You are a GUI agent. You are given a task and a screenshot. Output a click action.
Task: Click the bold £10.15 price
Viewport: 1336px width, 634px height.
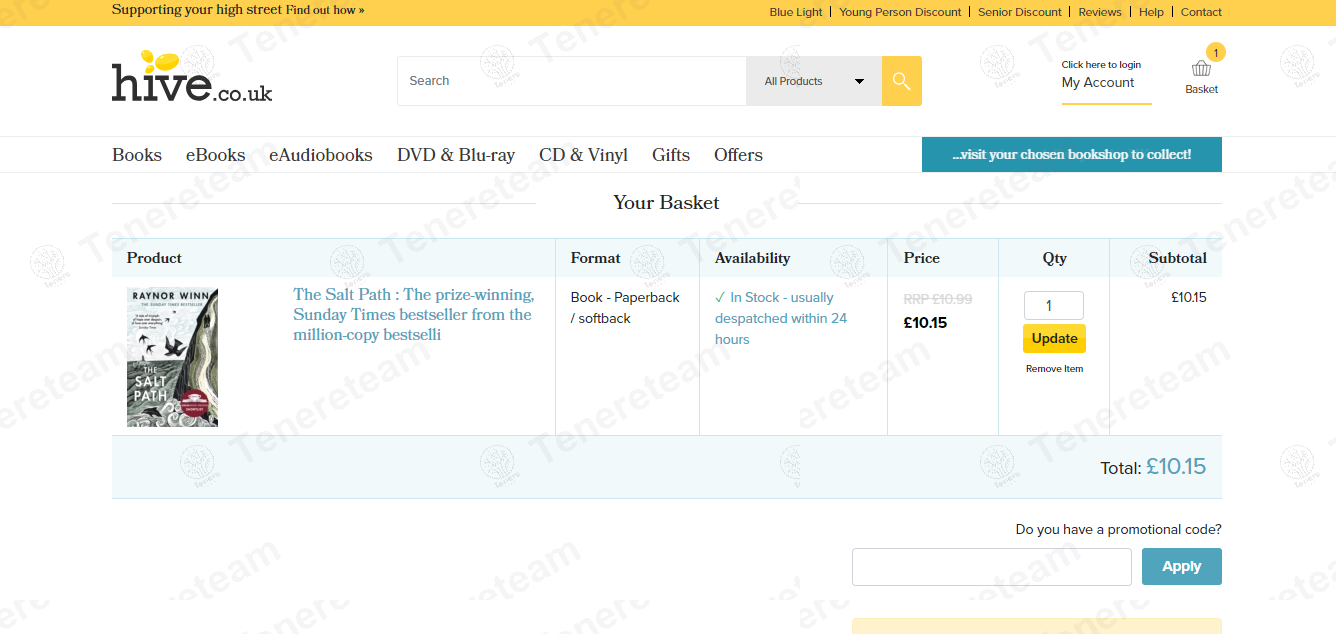click(x=925, y=323)
